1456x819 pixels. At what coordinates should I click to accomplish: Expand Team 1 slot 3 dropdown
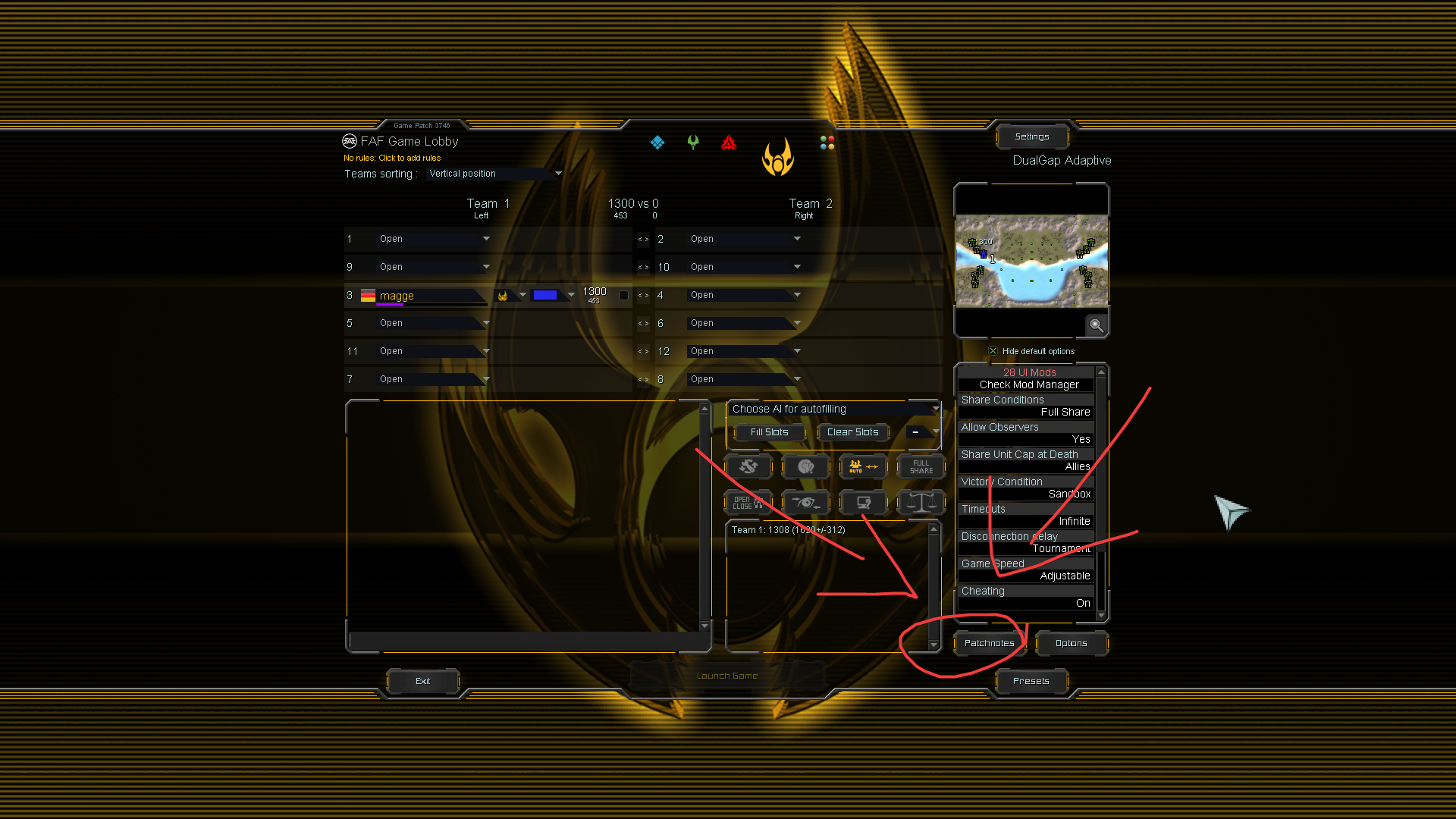click(x=487, y=295)
